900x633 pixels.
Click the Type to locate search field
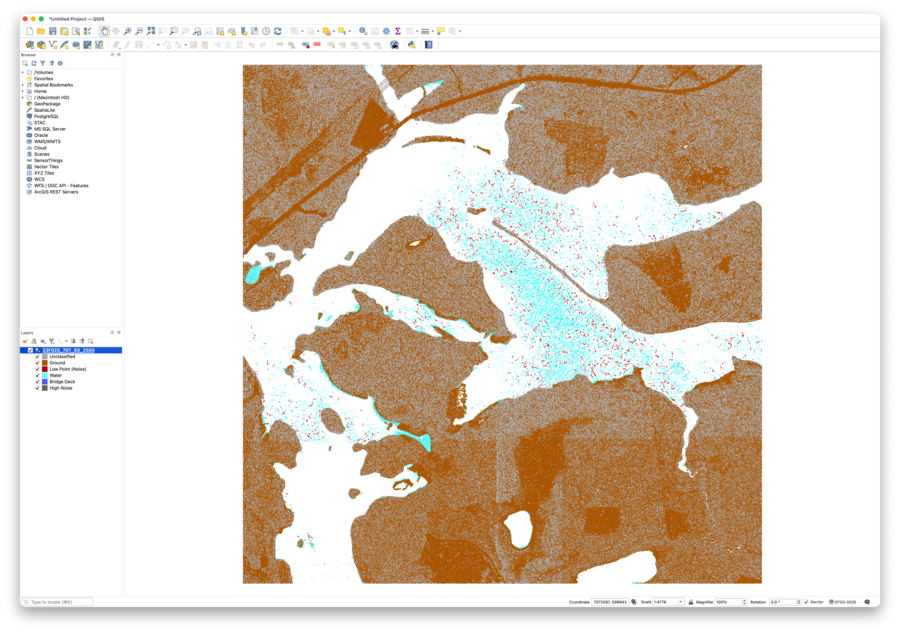[60, 602]
